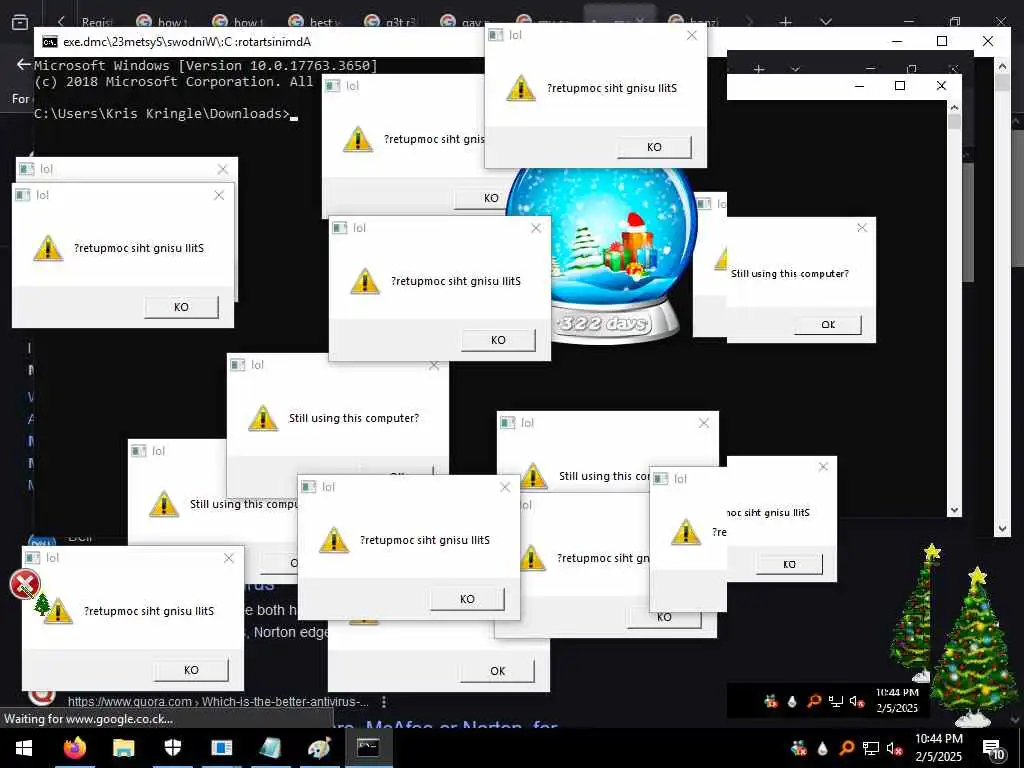The image size is (1024, 768).
Task: Click KO in front dialog of left stacked pair
Action: [x=181, y=307]
